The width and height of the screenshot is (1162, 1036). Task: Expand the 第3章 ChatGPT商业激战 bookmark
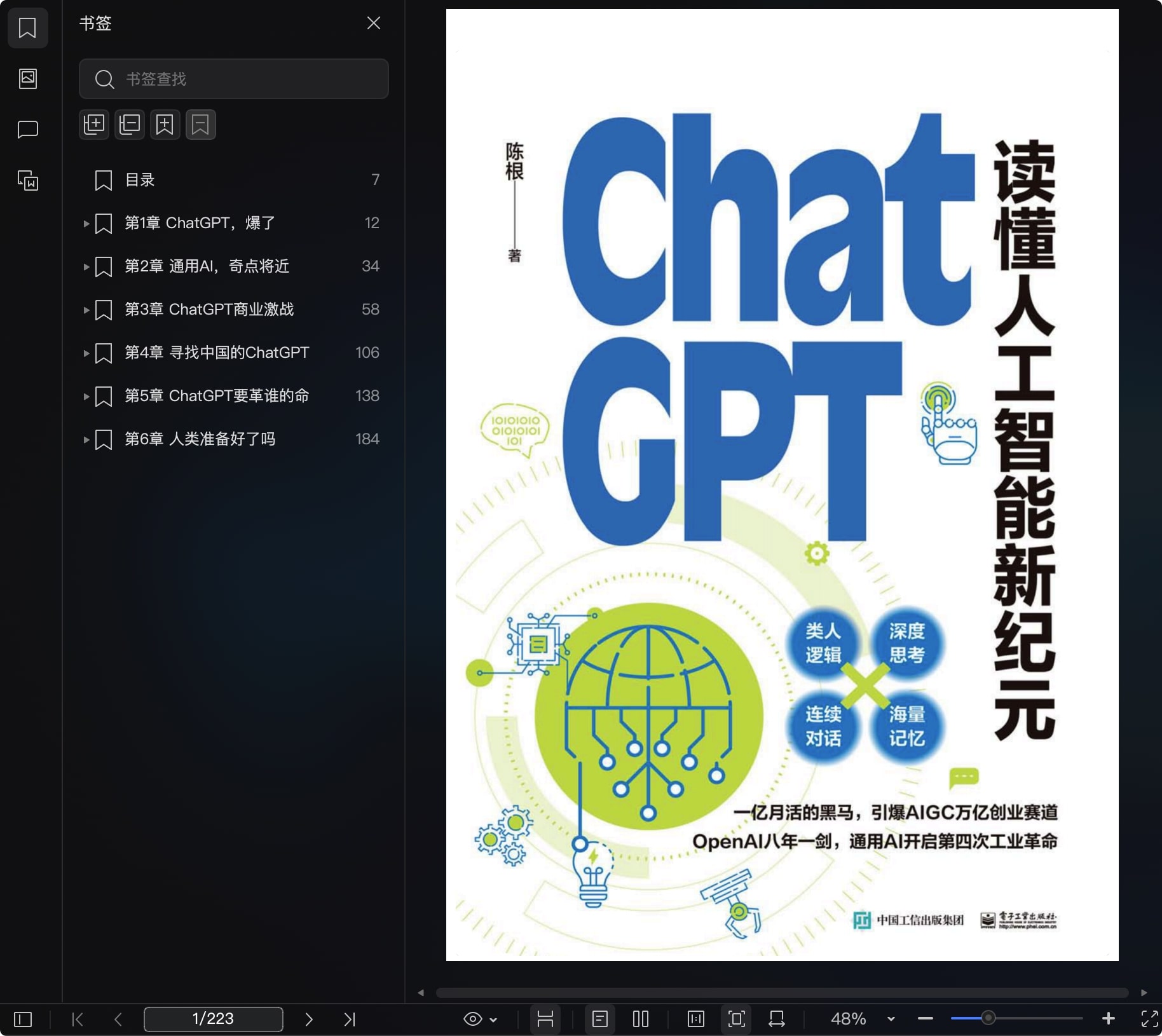86,310
